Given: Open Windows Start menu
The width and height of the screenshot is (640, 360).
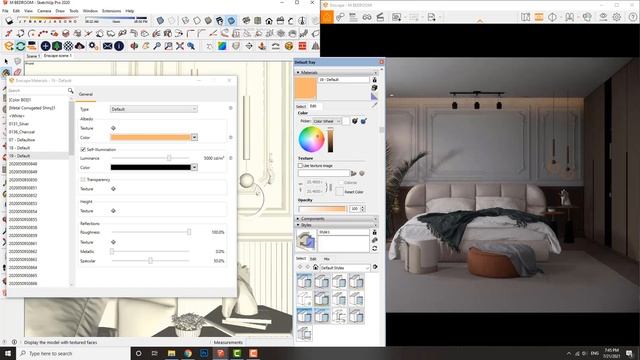Looking at the screenshot, I should [x=7, y=353].
